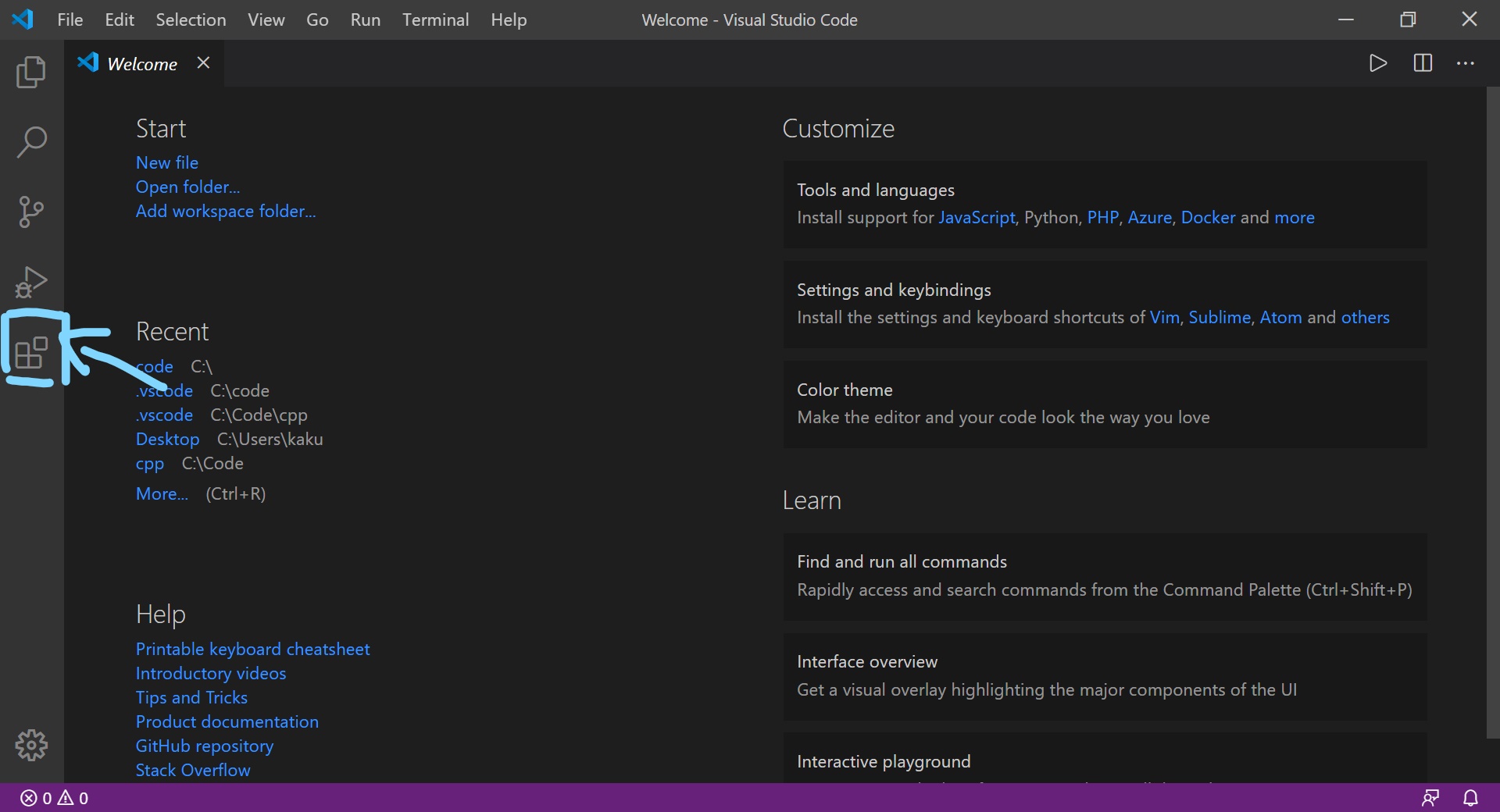Viewport: 1500px width, 812px height.
Task: Click the New file link
Action: 166,162
